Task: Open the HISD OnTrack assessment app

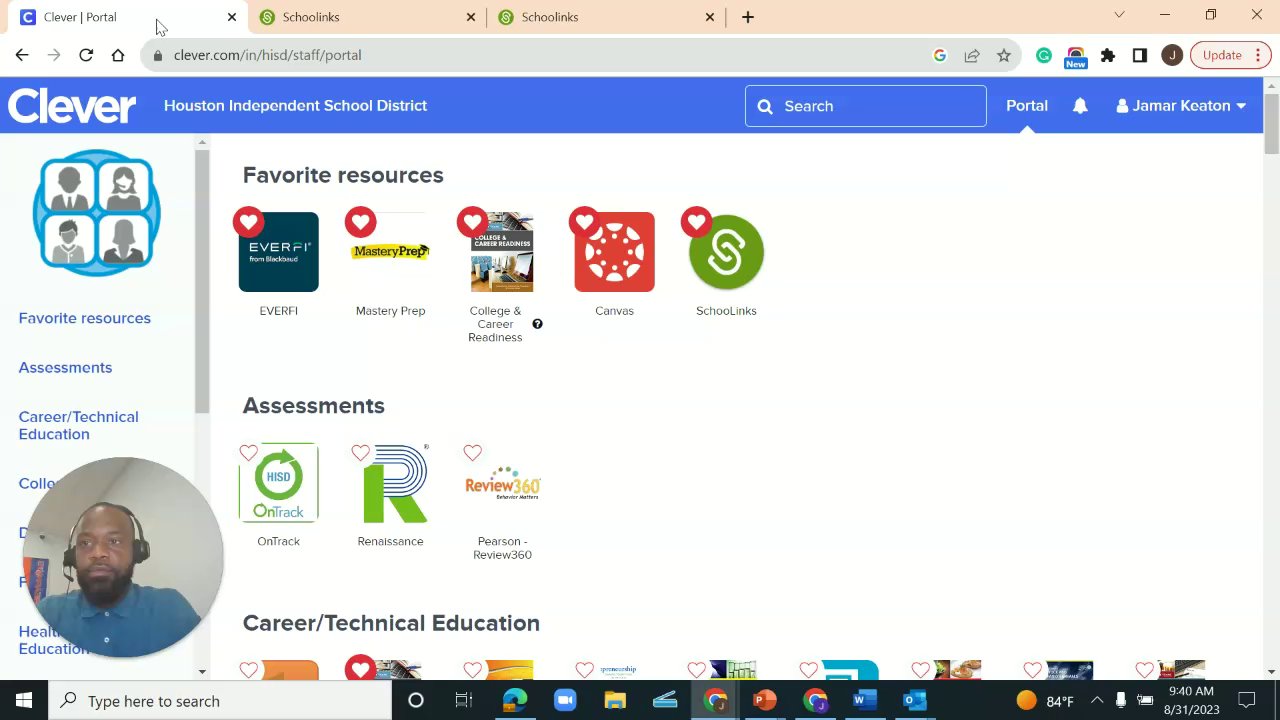Action: (x=278, y=483)
